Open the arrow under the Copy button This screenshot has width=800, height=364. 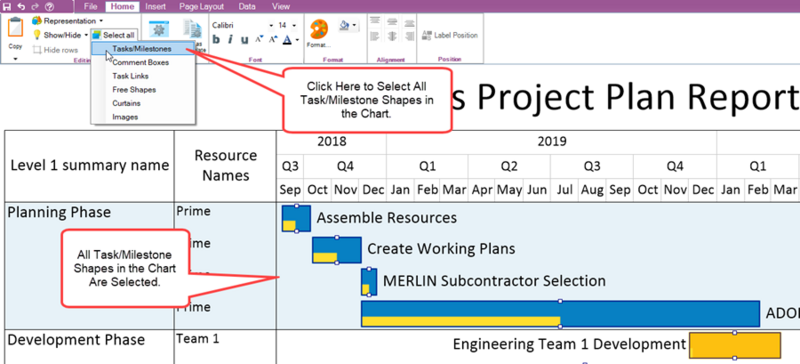pyautogui.click(x=15, y=59)
